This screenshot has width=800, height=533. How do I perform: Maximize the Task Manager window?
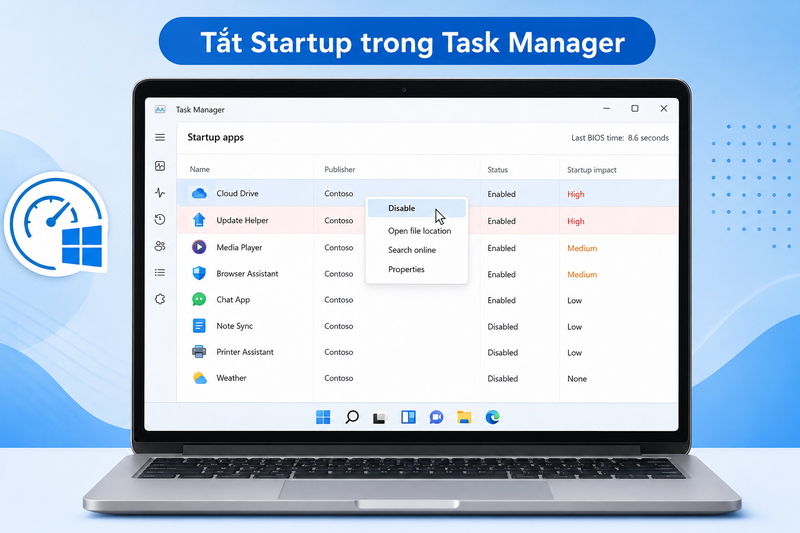tap(635, 108)
